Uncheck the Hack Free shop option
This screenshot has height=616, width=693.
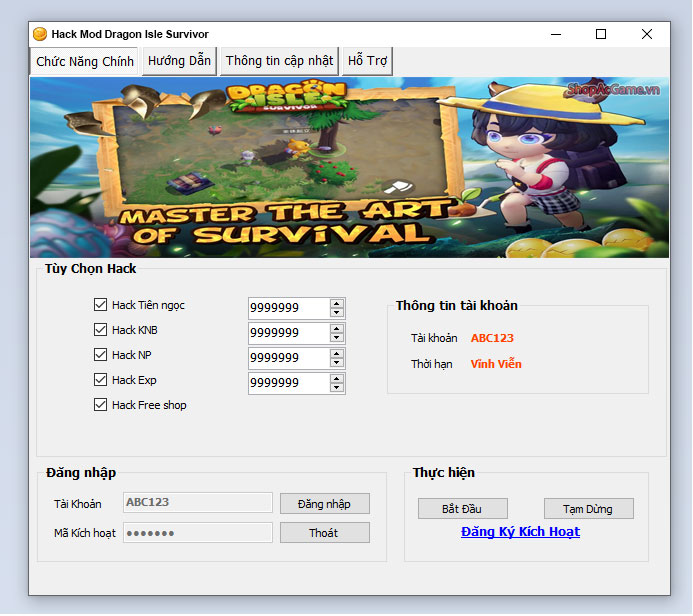pos(100,405)
